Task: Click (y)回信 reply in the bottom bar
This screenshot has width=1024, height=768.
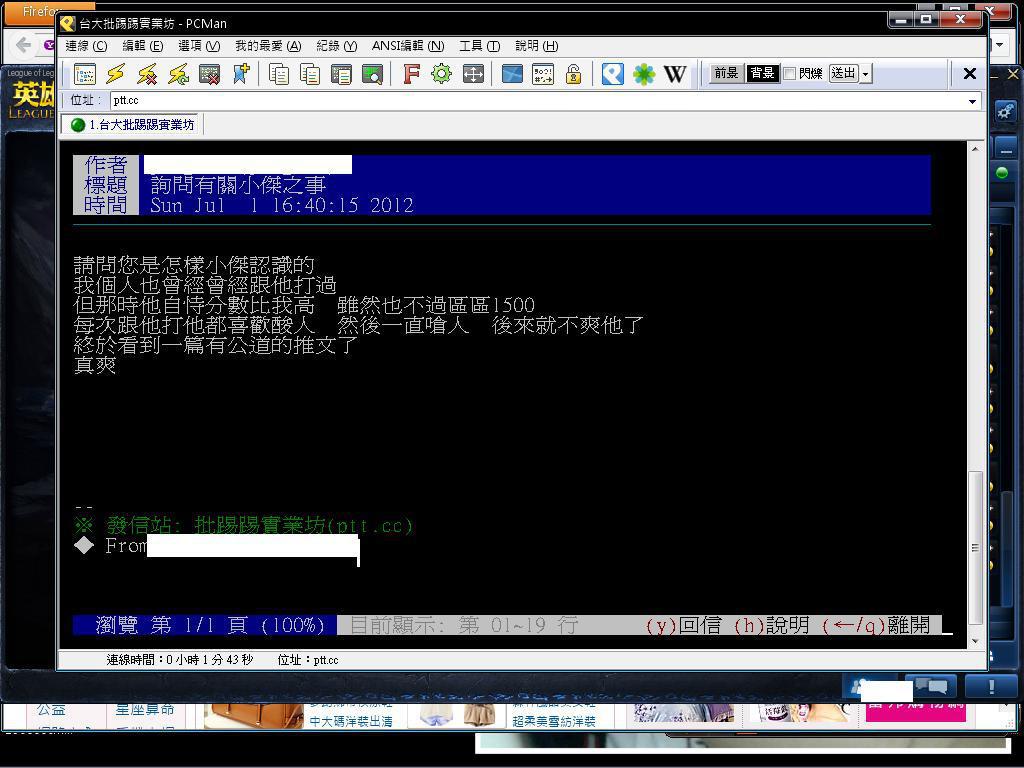Action: coord(684,625)
